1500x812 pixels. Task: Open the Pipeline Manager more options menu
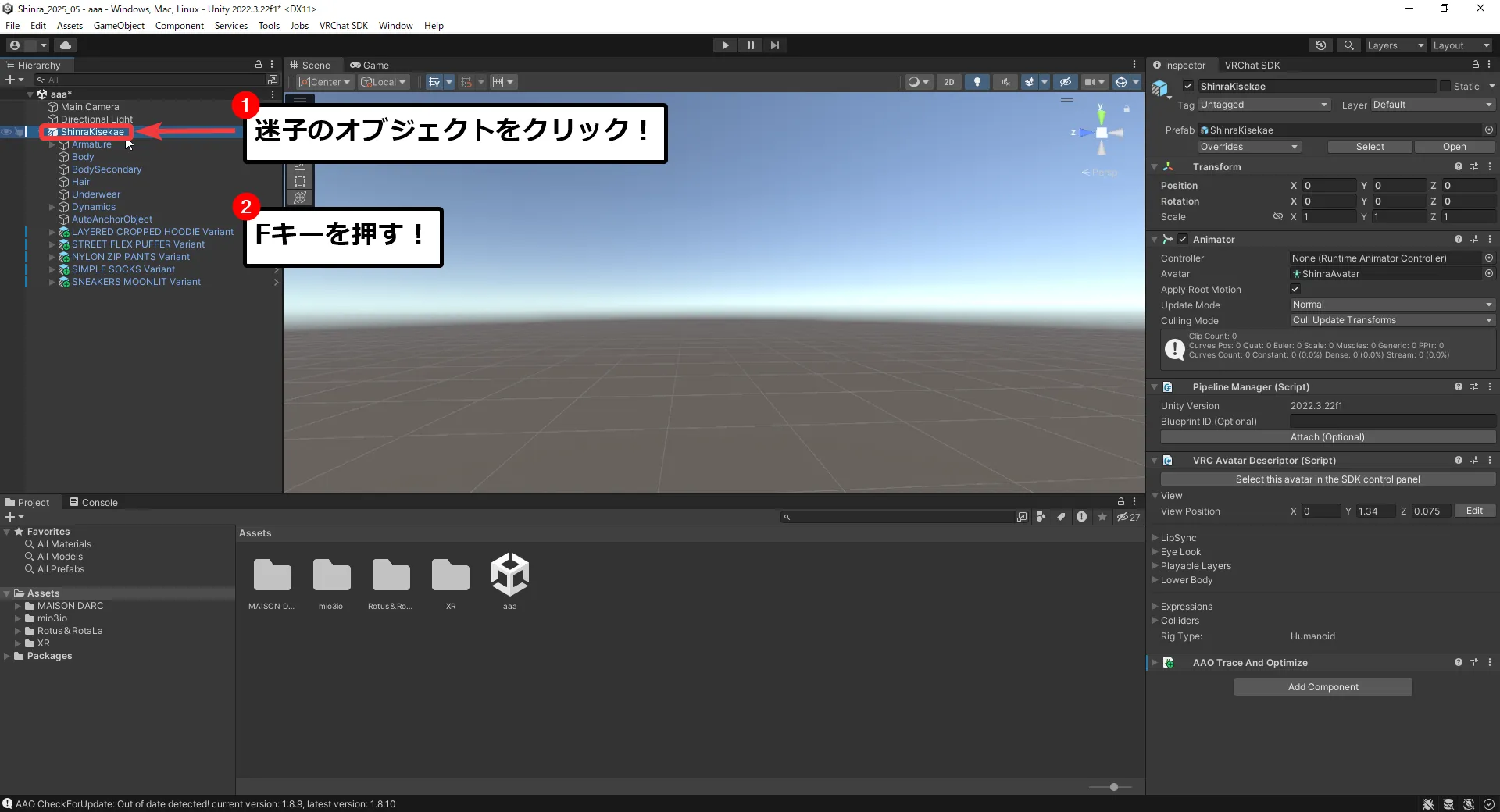(1490, 387)
